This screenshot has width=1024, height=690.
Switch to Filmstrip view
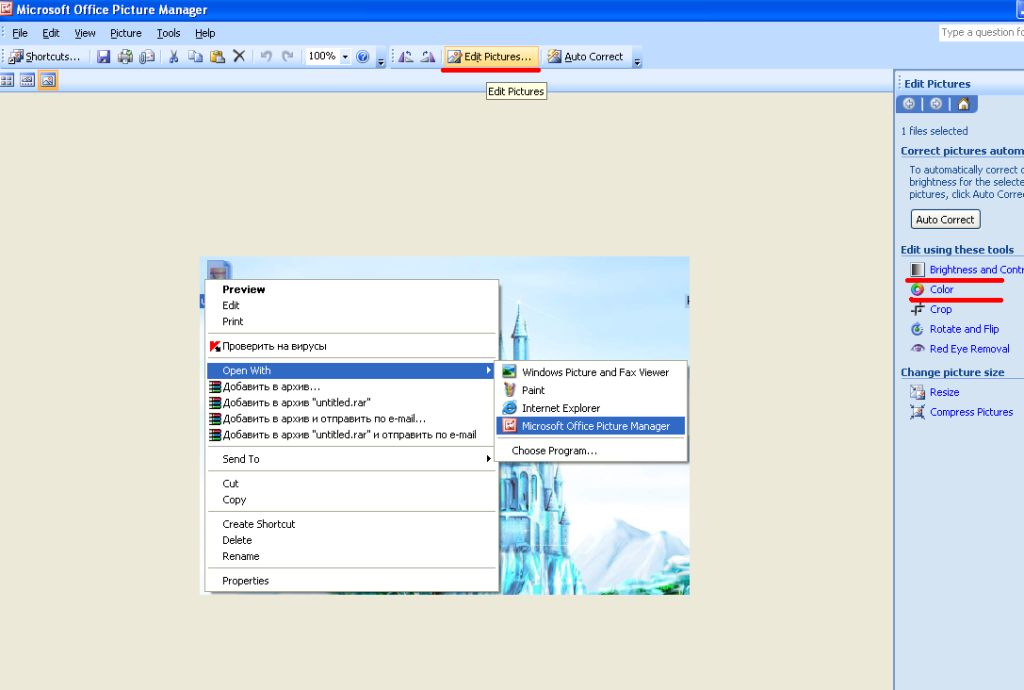coord(27,80)
